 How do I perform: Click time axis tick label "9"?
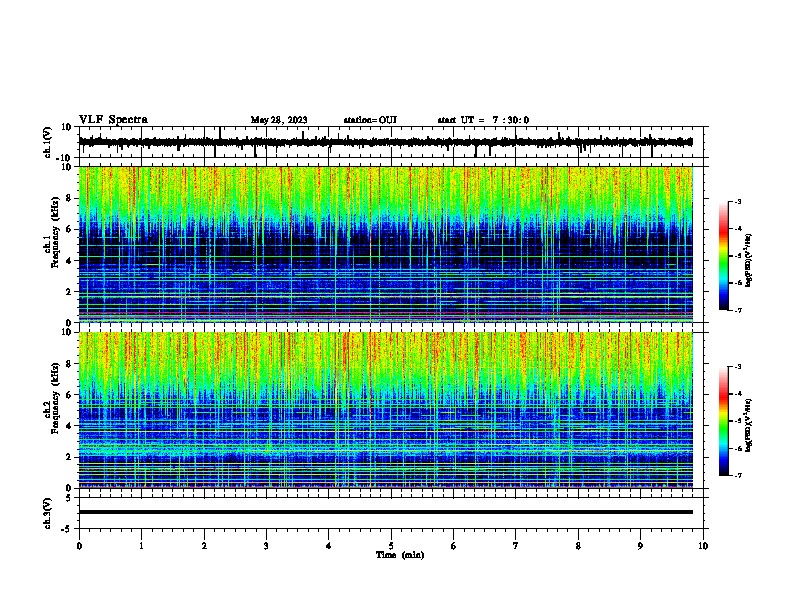tap(640, 546)
